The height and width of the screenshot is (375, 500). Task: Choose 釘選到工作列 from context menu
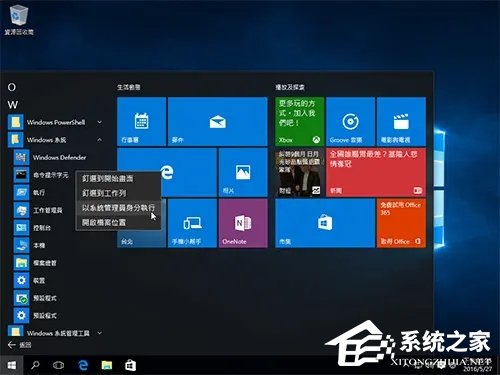coord(118,193)
